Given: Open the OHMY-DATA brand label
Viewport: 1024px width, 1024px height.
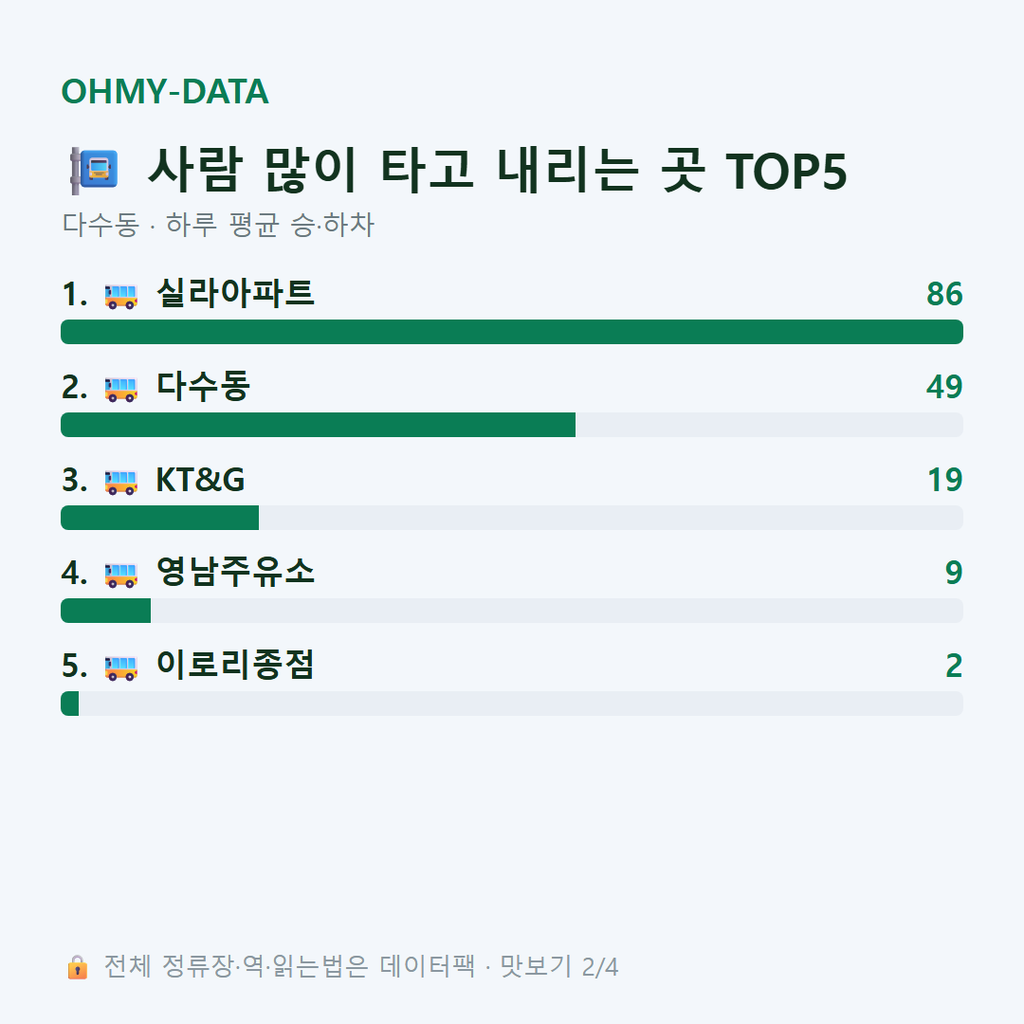Looking at the screenshot, I should (165, 91).
